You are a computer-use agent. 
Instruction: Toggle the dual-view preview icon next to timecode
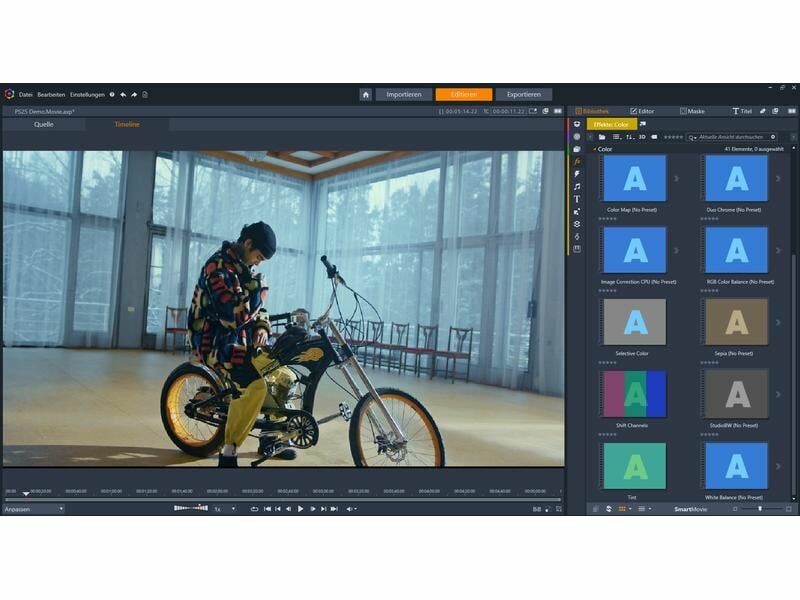(558, 111)
